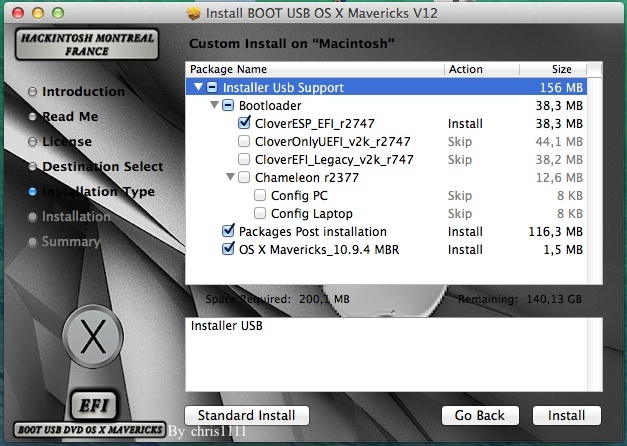This screenshot has height=446, width=627.
Task: Toggle the Installer Usb Support checkbox
Action: click(x=212, y=87)
